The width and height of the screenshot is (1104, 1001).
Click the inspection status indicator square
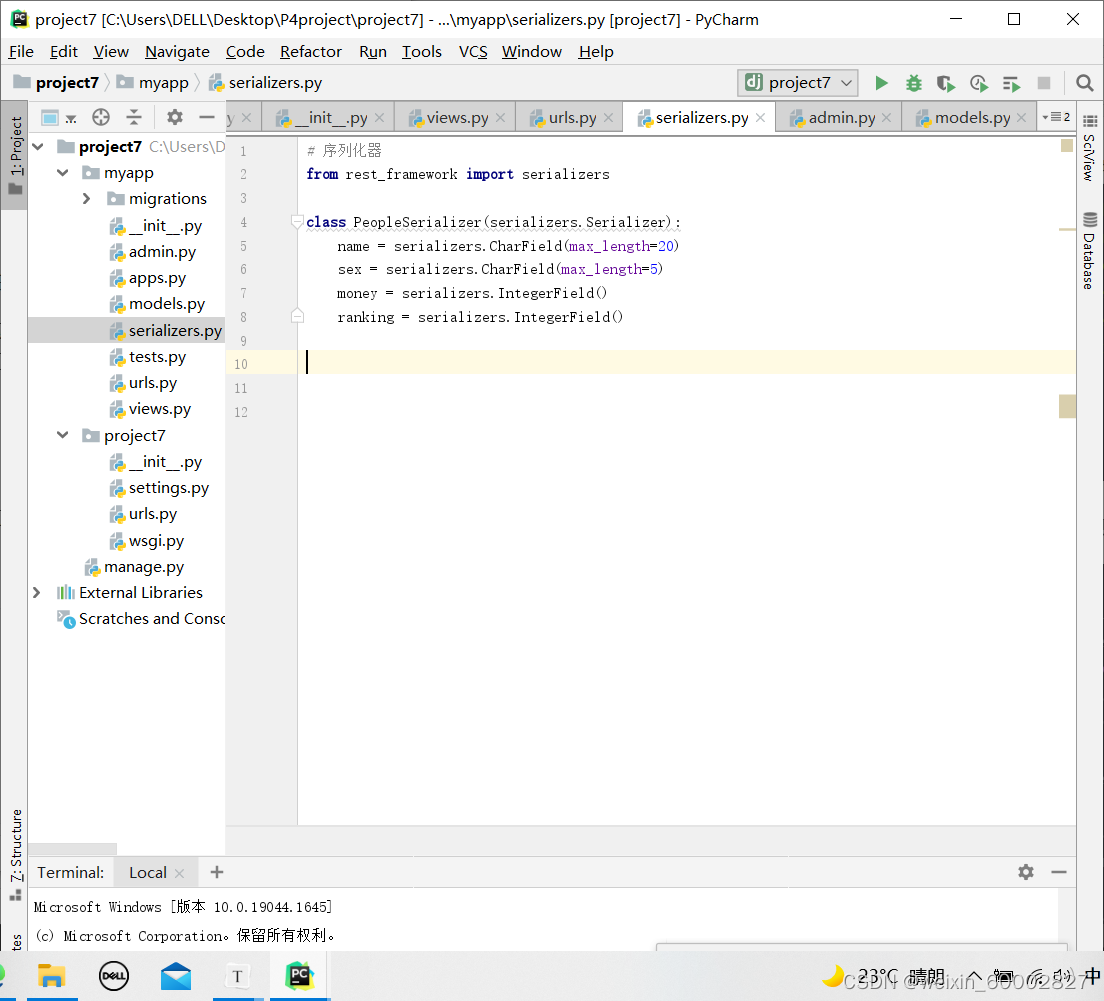click(1067, 145)
